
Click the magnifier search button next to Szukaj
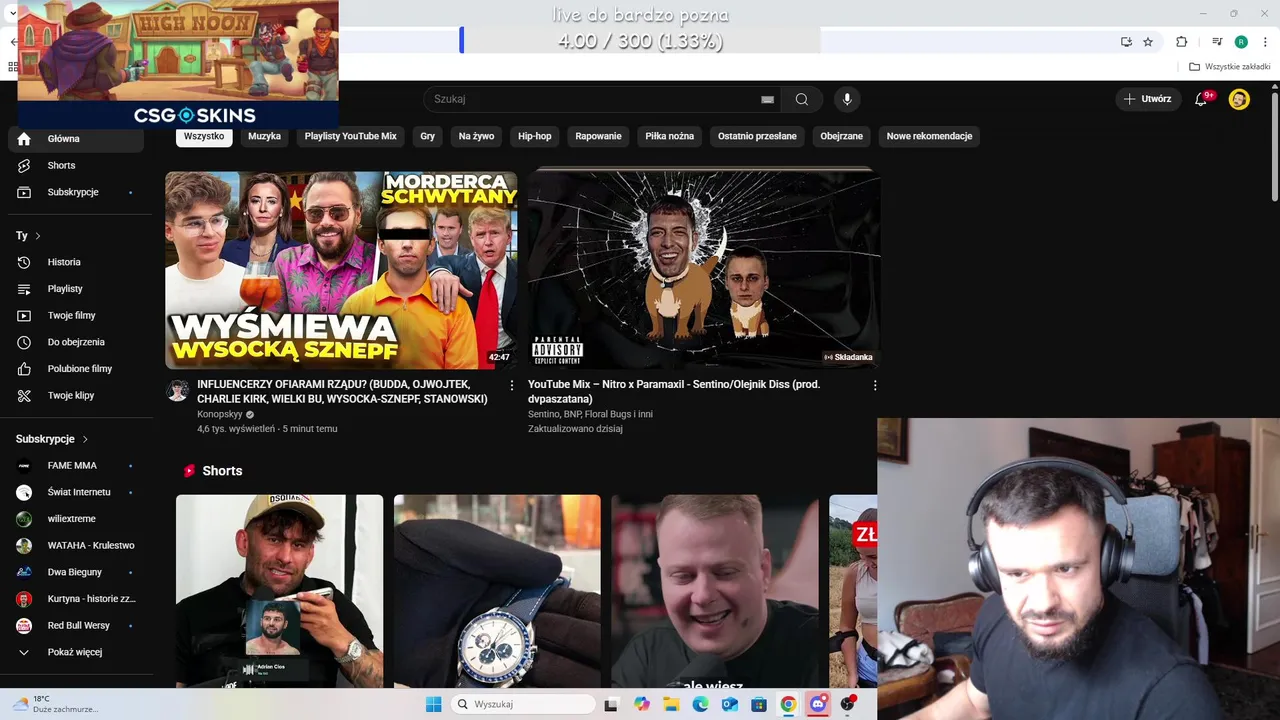click(802, 99)
